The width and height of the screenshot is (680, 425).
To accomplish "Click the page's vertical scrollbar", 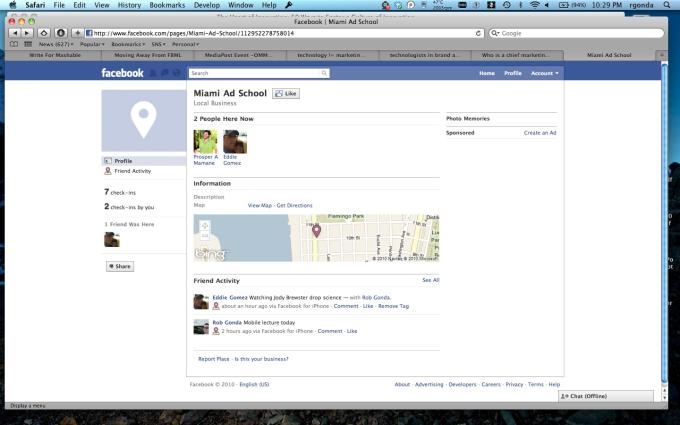I will point(664,223).
